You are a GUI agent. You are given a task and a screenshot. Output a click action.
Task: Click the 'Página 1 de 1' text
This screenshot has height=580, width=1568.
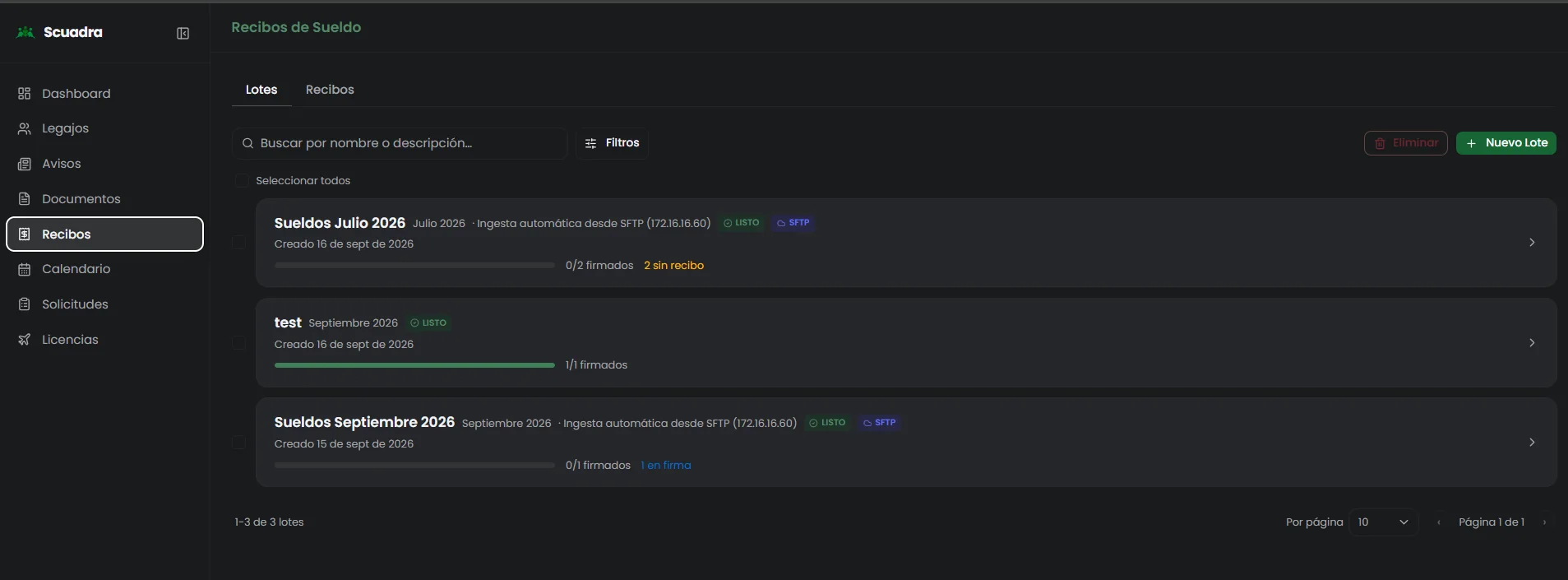[x=1492, y=522]
